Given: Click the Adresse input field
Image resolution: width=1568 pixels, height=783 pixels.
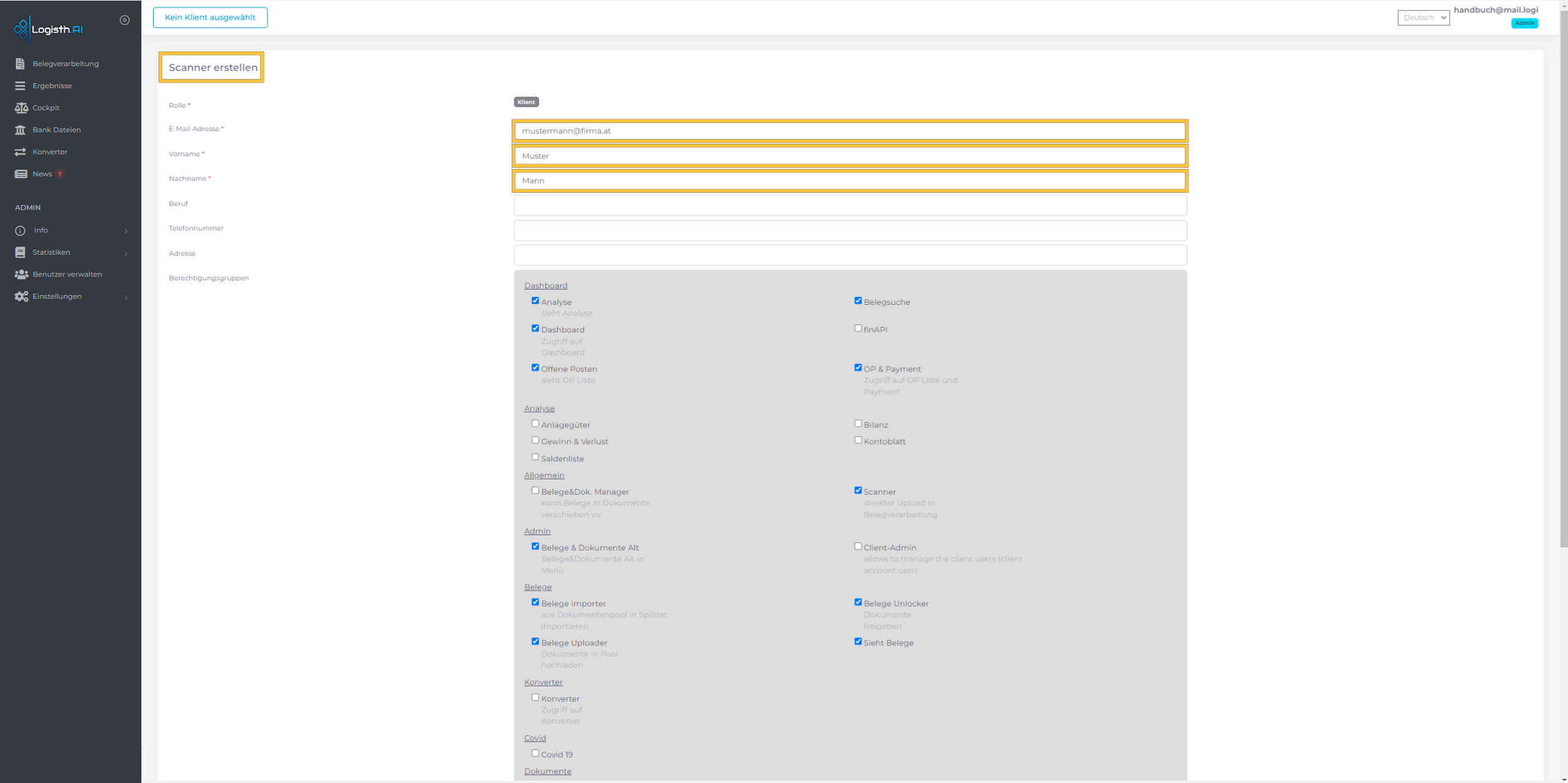Looking at the screenshot, I should pyautogui.click(x=849, y=255).
